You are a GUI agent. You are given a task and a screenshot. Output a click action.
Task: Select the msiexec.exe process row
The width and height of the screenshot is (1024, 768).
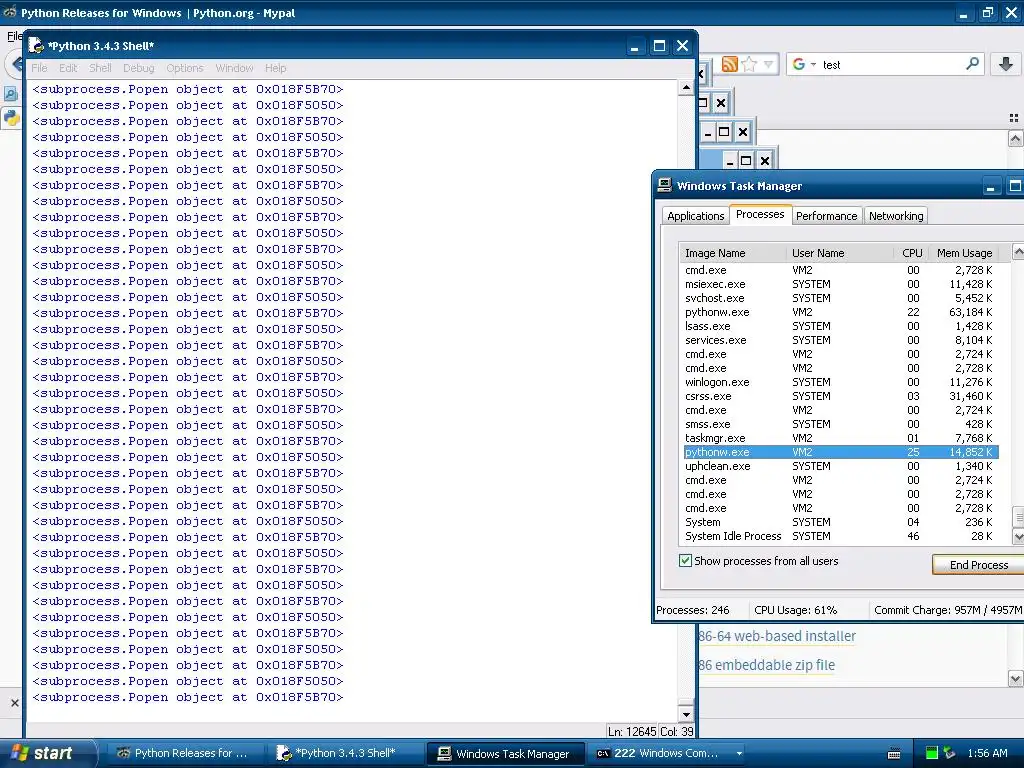840,284
